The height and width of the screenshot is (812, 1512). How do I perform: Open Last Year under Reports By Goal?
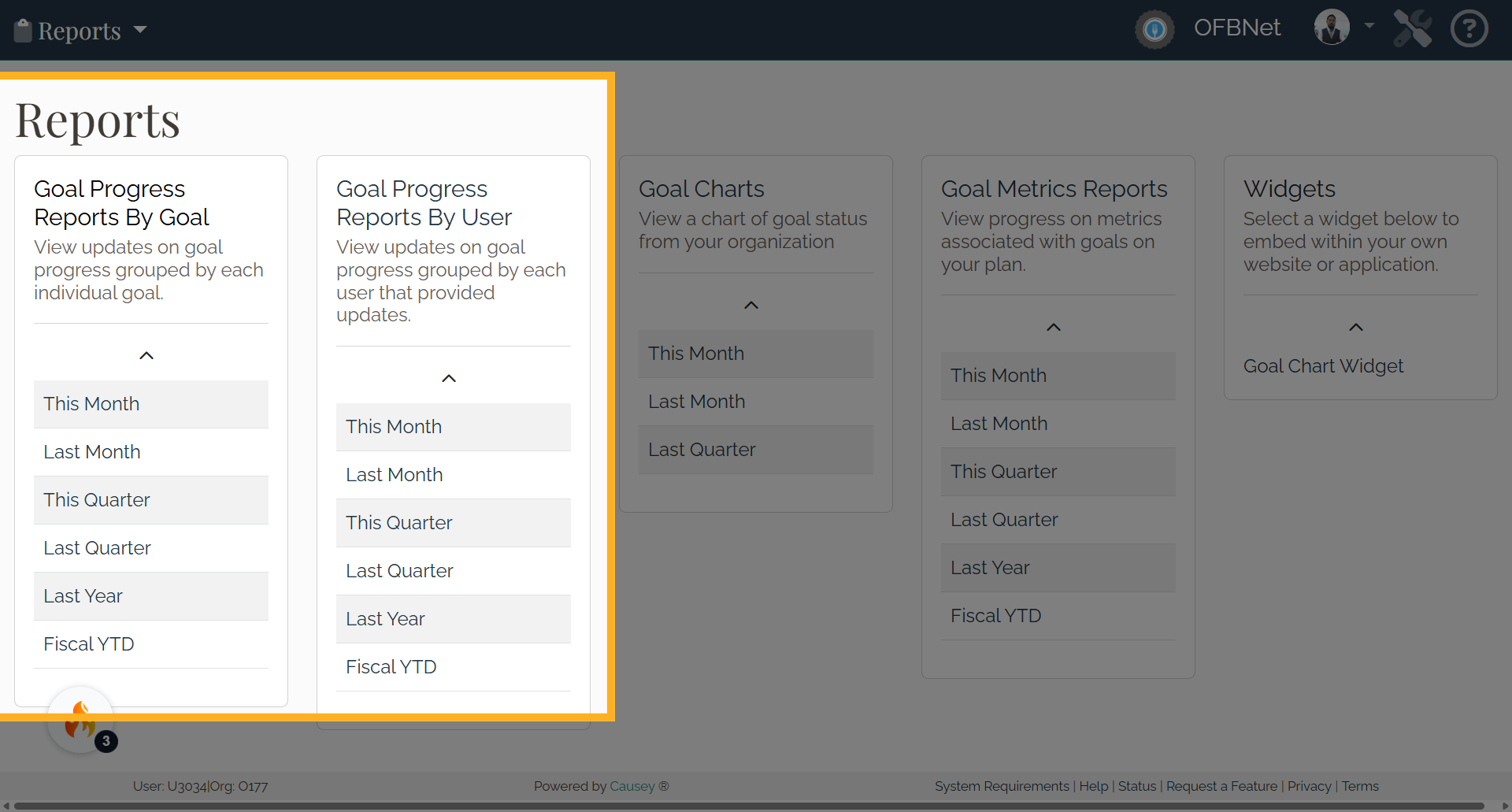pos(151,596)
